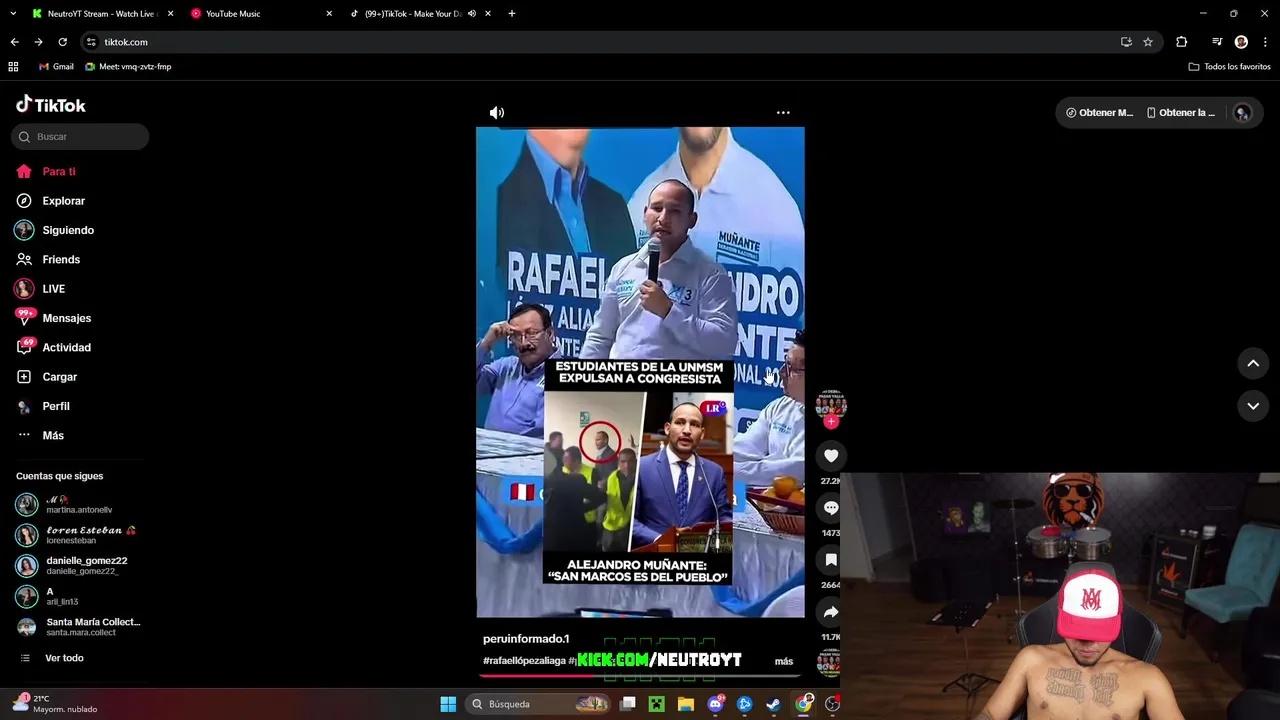The height and width of the screenshot is (720, 1280).
Task: Expand the caption with 'más'
Action: coord(784,661)
